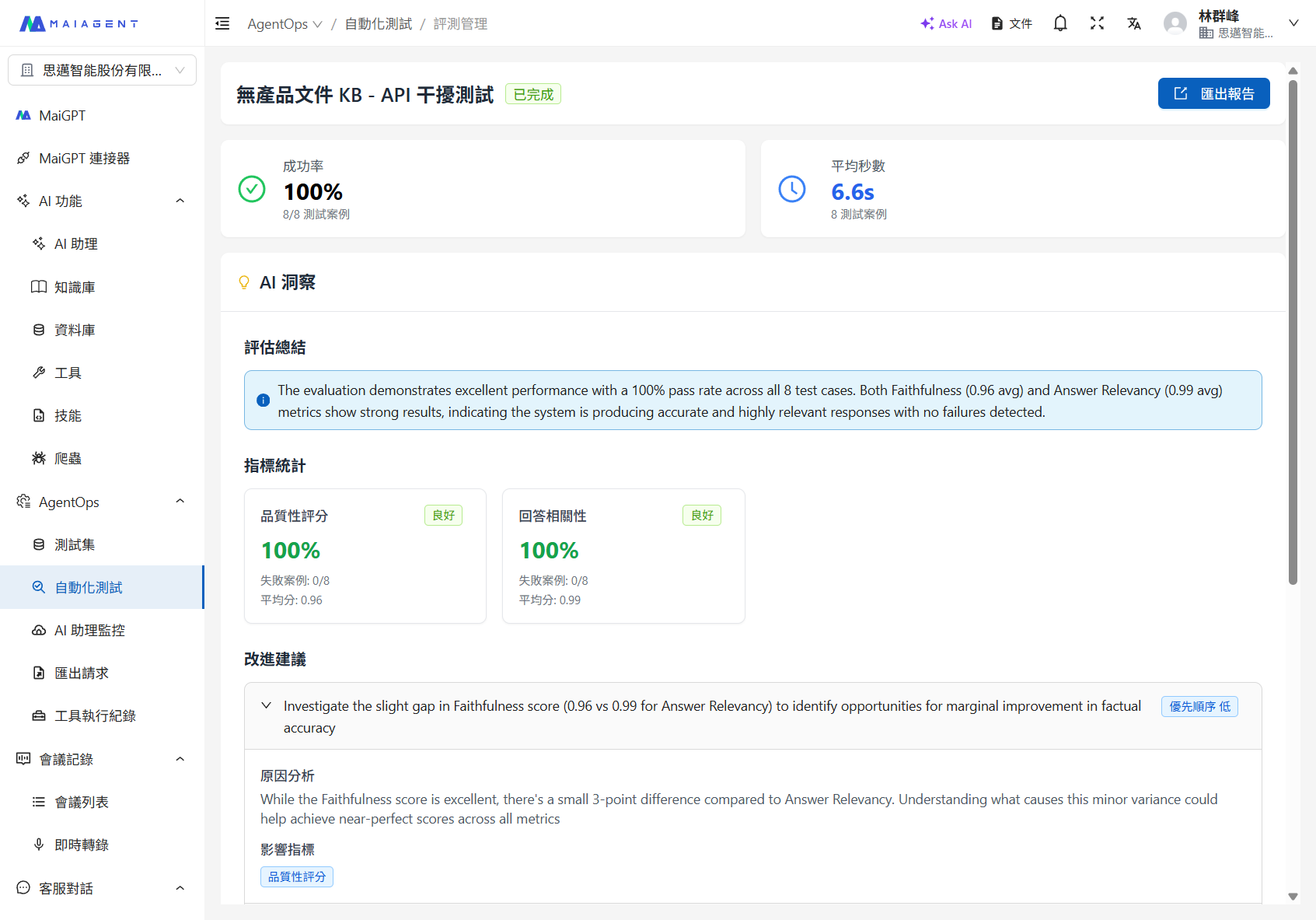Open 工具執行紀錄 menu item
This screenshot has width=1316, height=920.
102,715
